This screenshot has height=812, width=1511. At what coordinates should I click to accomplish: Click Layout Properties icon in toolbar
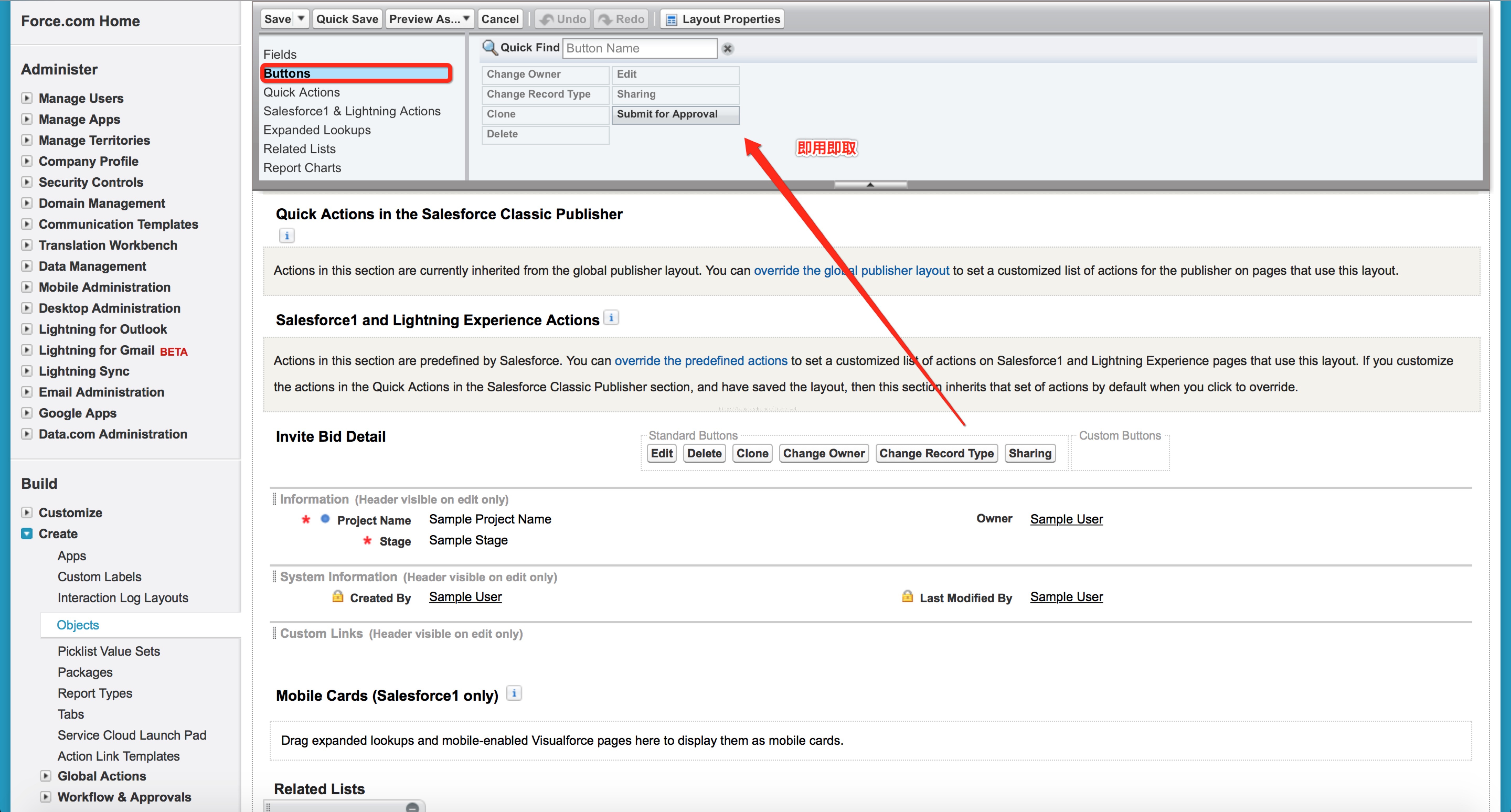(x=671, y=19)
